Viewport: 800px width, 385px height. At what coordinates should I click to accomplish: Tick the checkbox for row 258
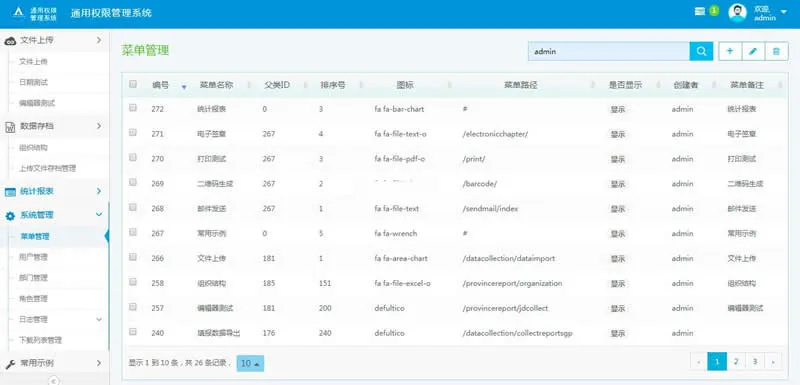[133, 281]
